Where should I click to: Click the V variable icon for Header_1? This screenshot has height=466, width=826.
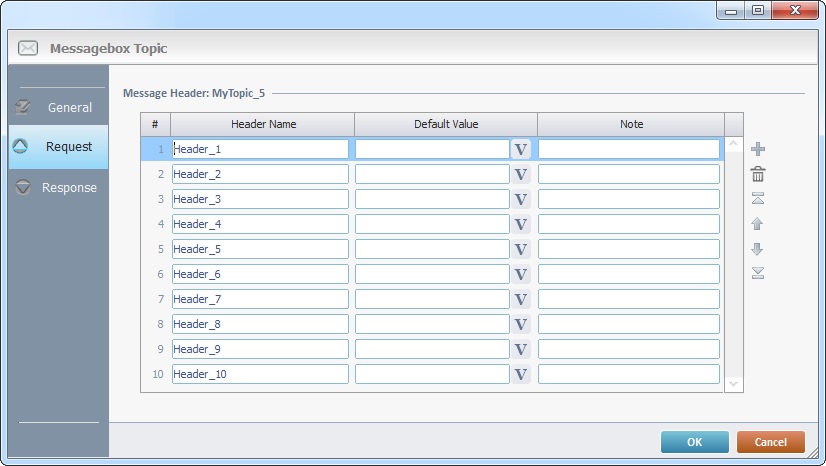[520, 149]
